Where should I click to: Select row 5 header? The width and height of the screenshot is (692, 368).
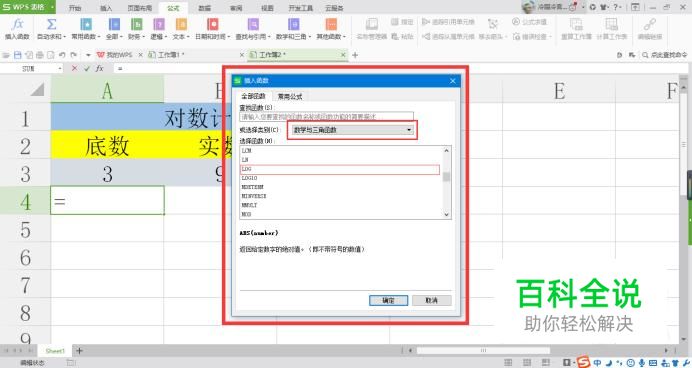pos(25,229)
